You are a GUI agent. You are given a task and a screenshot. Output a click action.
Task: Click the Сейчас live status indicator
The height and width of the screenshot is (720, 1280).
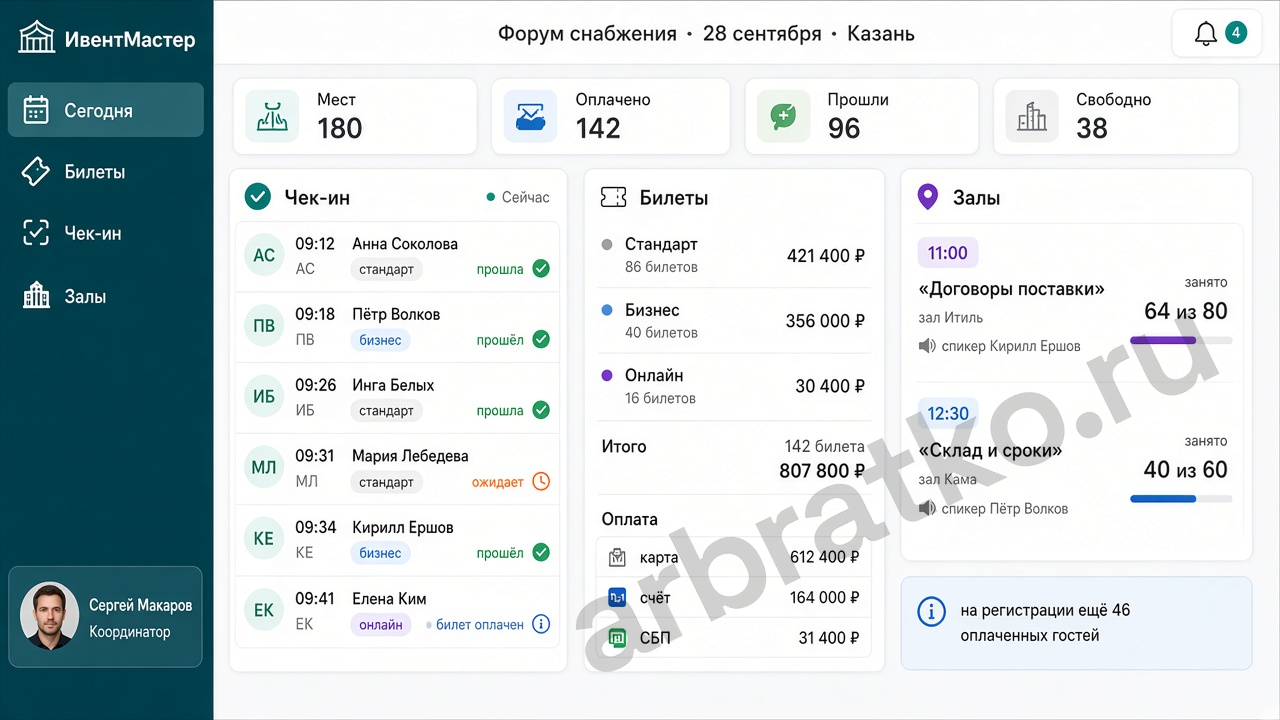pyautogui.click(x=518, y=197)
